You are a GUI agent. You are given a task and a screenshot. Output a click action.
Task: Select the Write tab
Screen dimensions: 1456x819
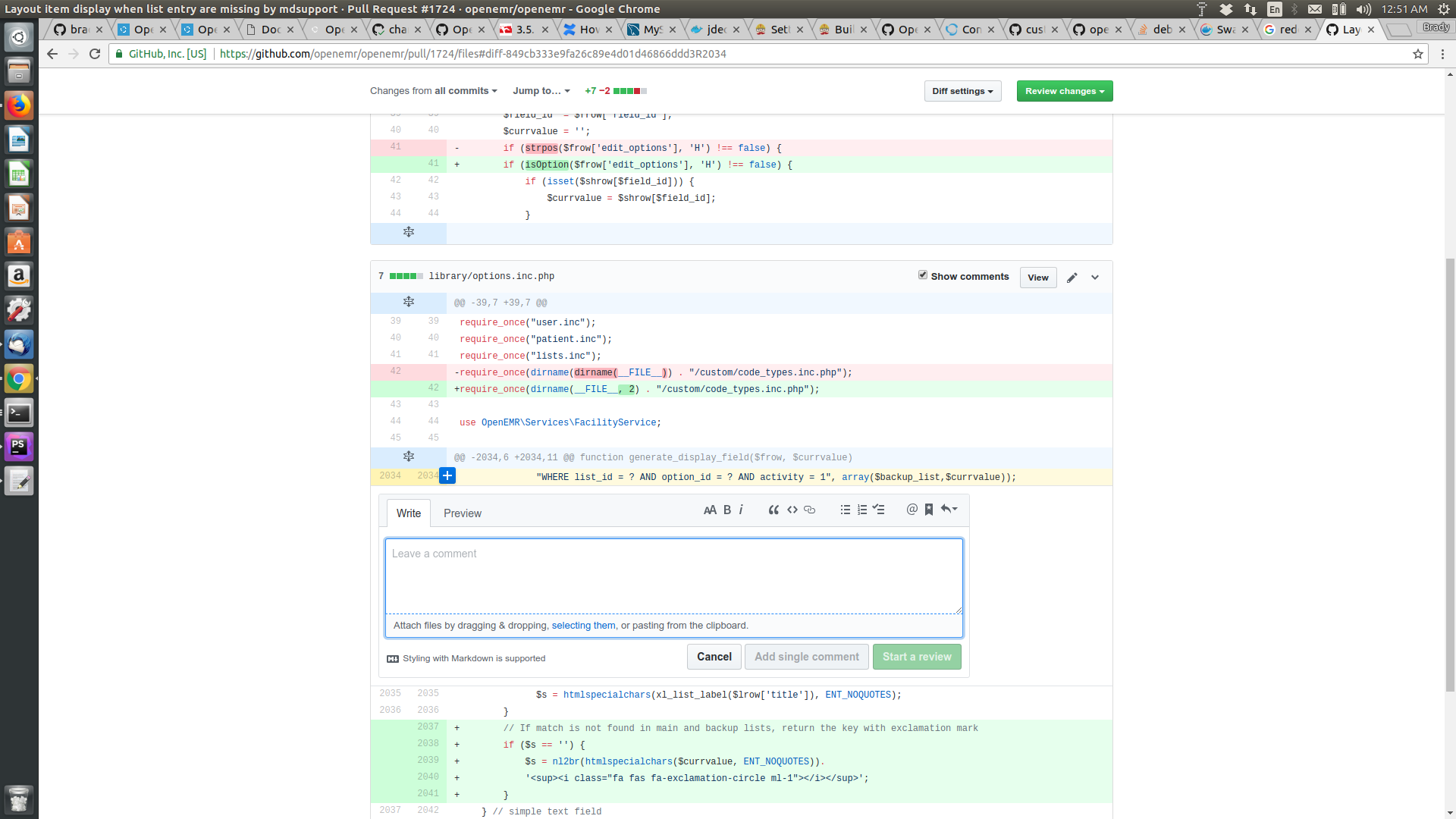click(x=408, y=513)
